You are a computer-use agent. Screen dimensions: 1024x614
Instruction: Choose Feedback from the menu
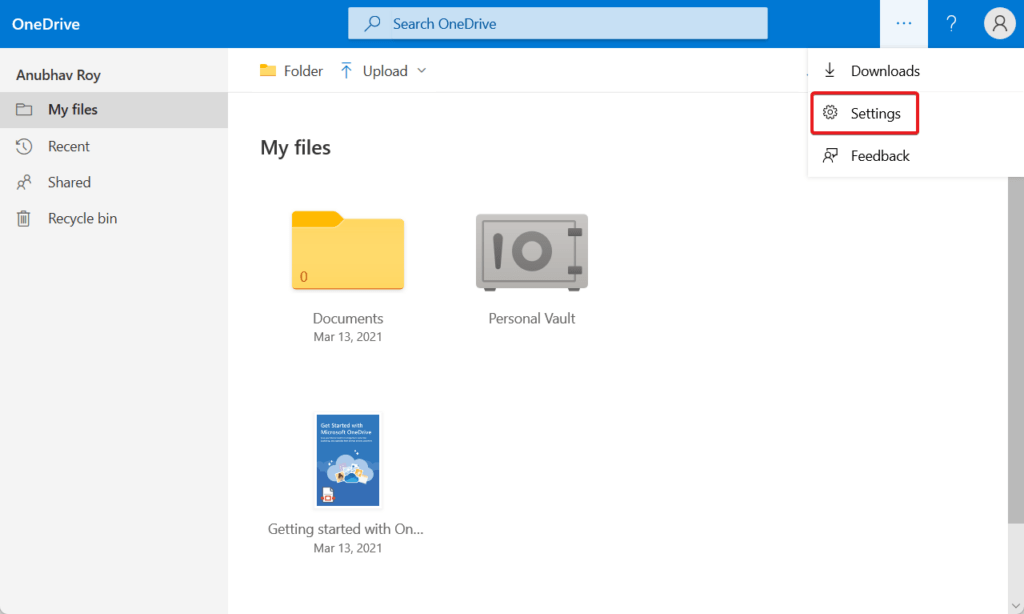880,155
